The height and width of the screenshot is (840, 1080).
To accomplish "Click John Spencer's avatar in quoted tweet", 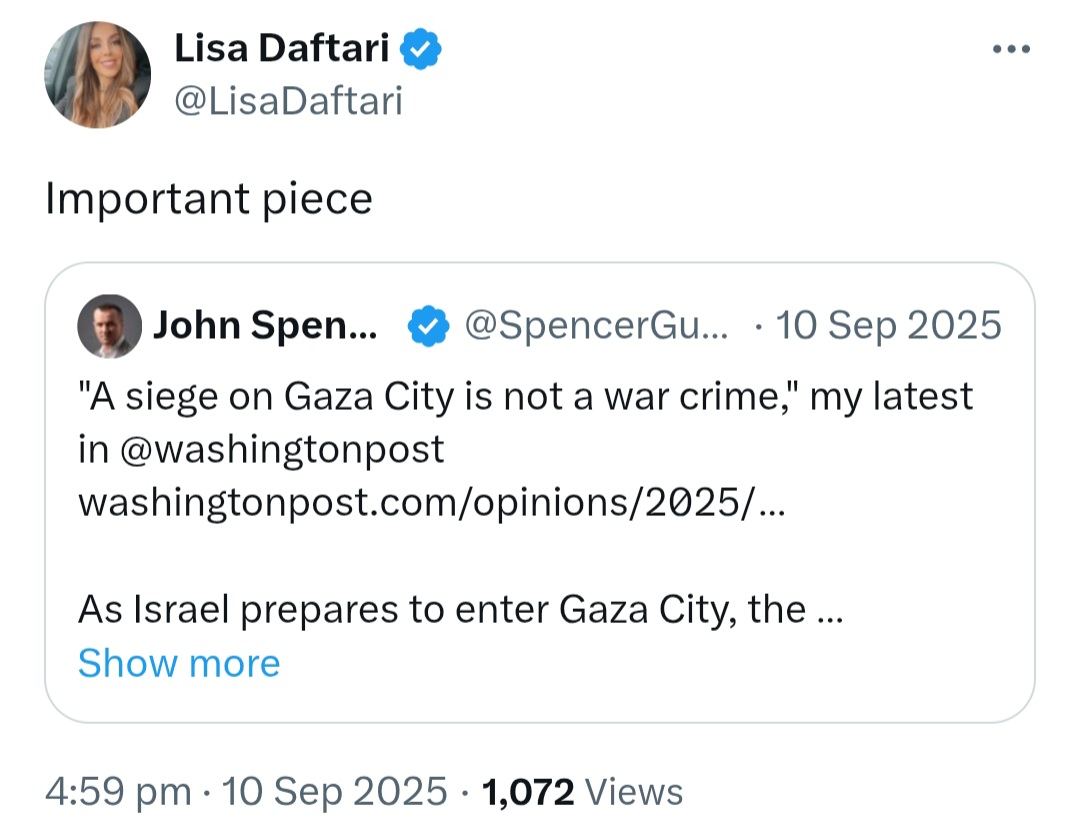I will pyautogui.click(x=109, y=326).
